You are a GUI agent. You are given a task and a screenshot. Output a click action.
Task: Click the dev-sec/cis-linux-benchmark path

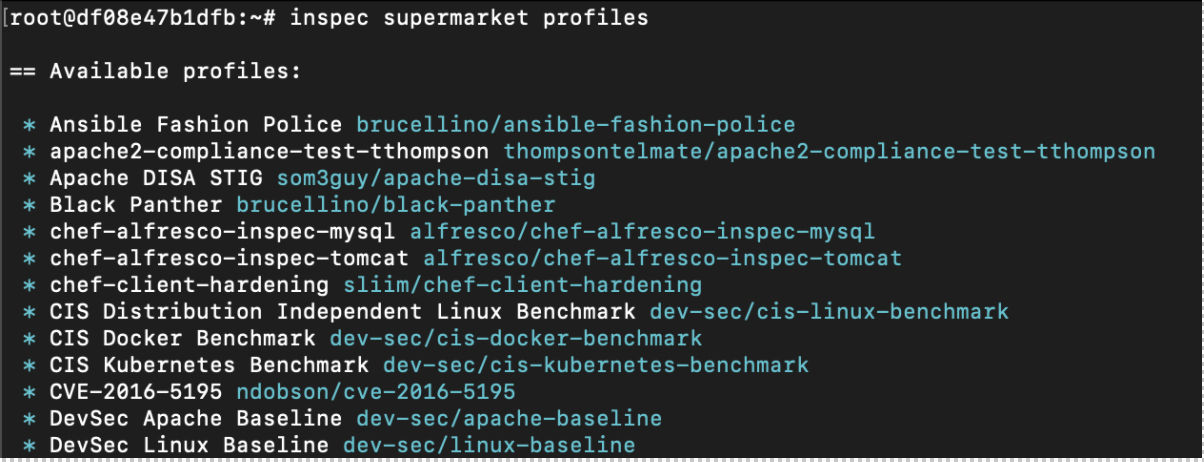point(829,312)
